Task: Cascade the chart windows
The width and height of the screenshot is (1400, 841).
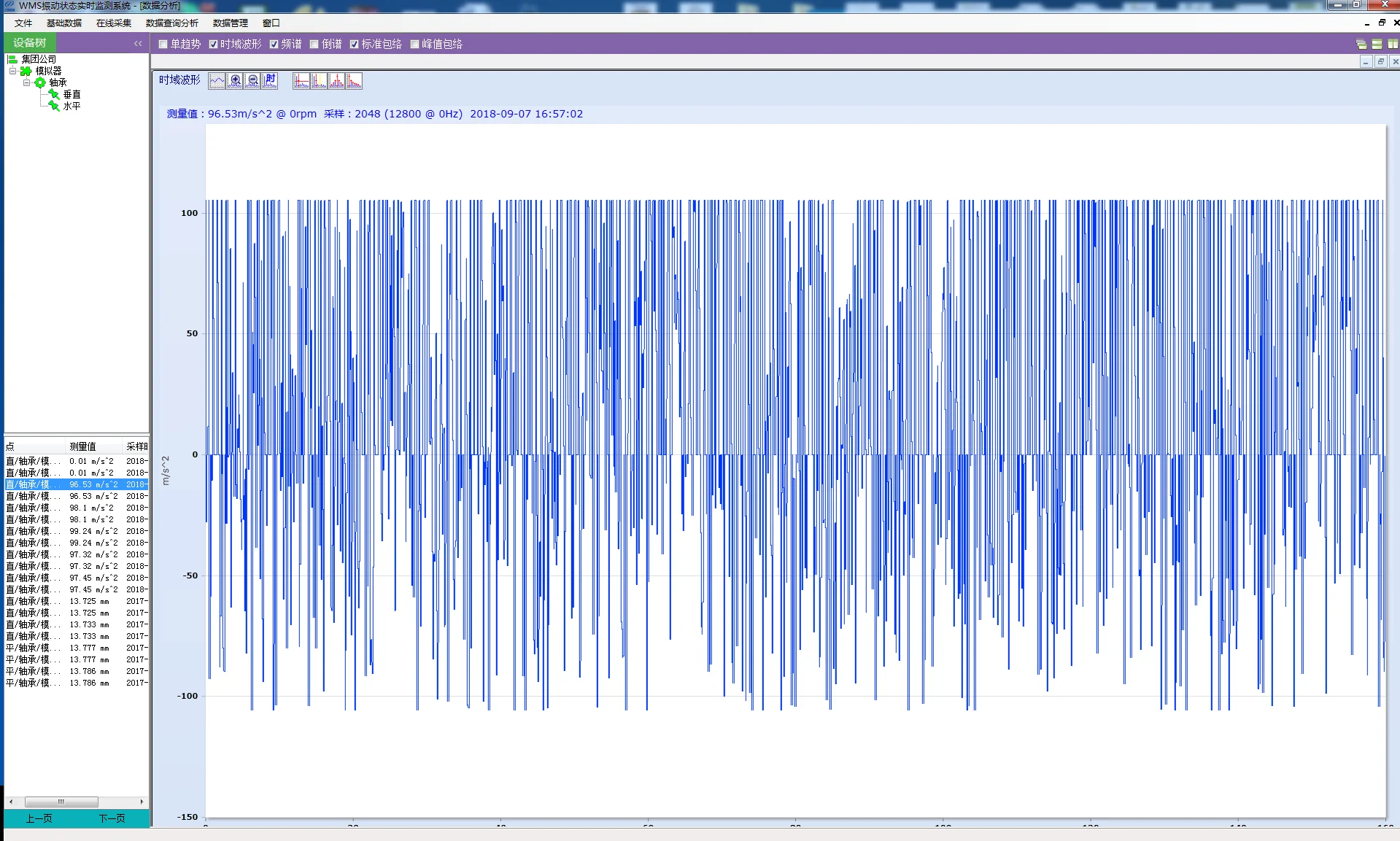Action: tap(1361, 44)
